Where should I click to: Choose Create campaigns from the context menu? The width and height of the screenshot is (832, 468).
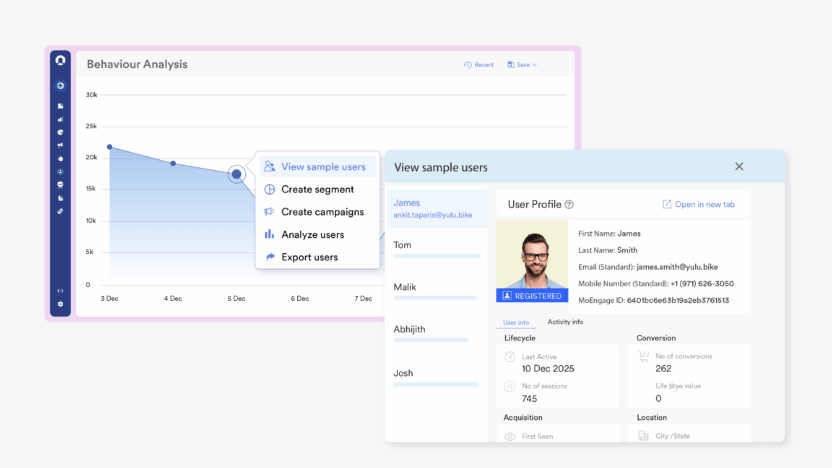[x=322, y=212]
